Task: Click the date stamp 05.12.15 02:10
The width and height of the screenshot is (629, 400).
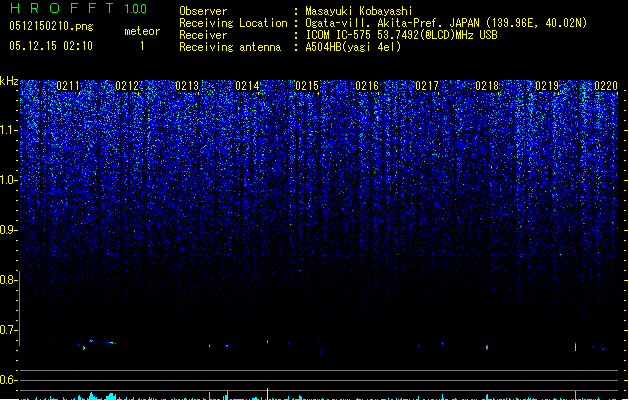Action: pyautogui.click(x=51, y=46)
